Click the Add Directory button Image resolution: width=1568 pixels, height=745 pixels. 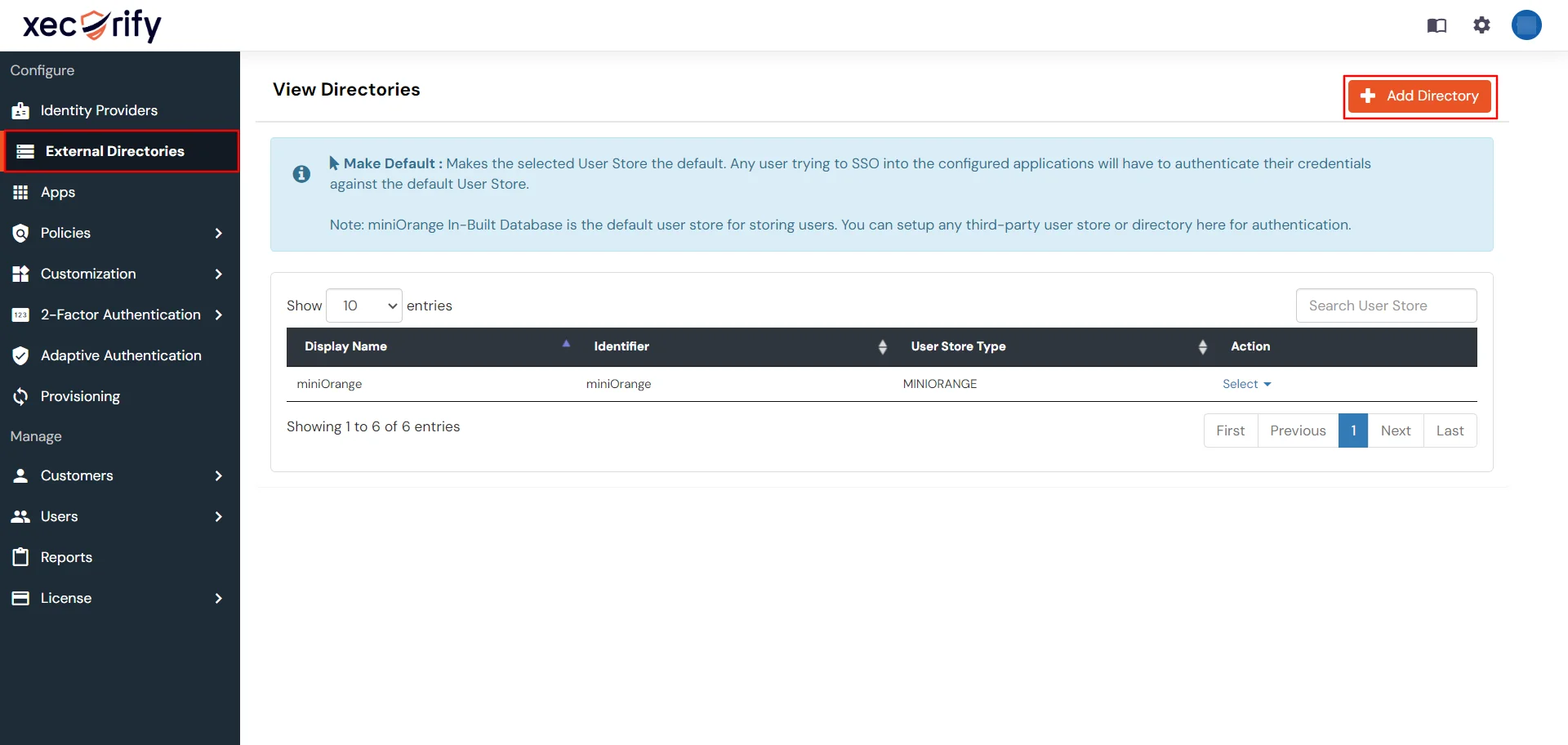click(1419, 96)
